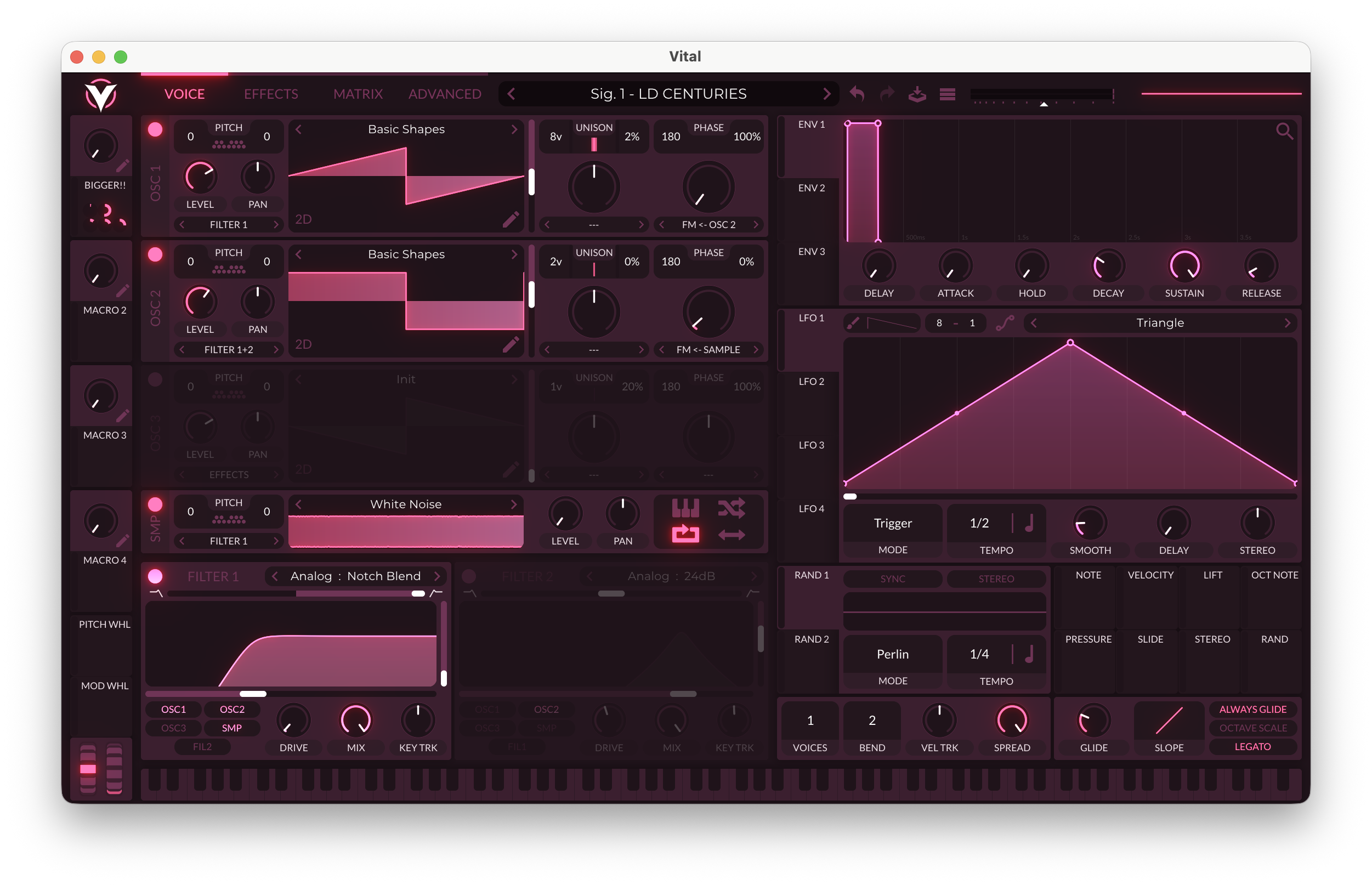Go to previous preset arrow
1372x885 pixels.
tap(511, 94)
